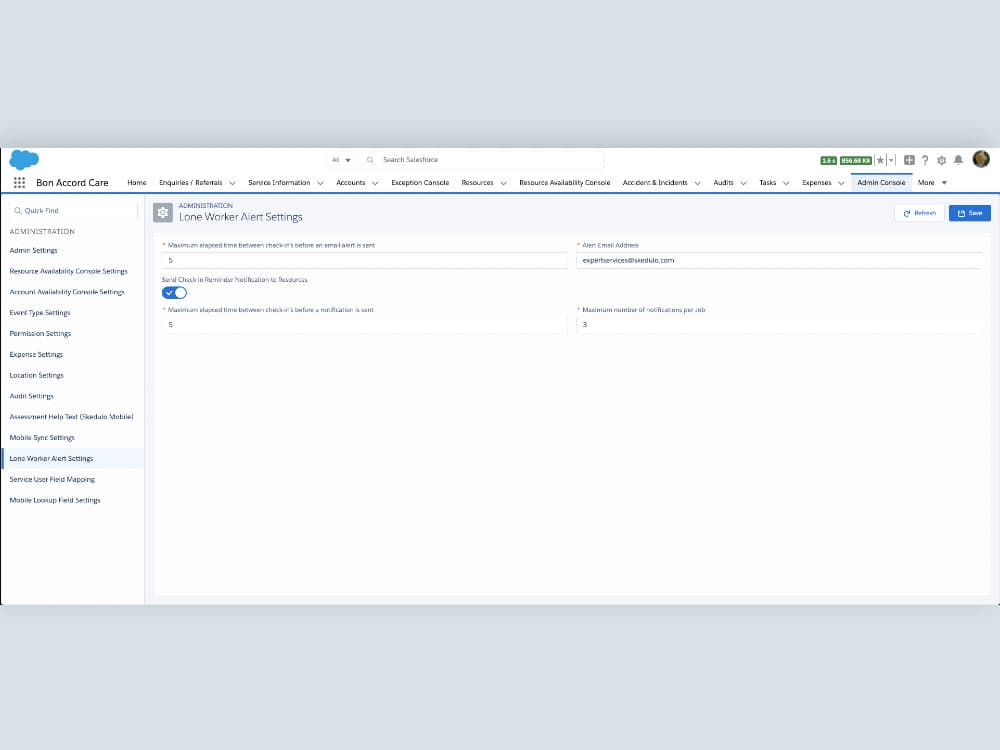Open Account Availability Console Settings

(67, 292)
